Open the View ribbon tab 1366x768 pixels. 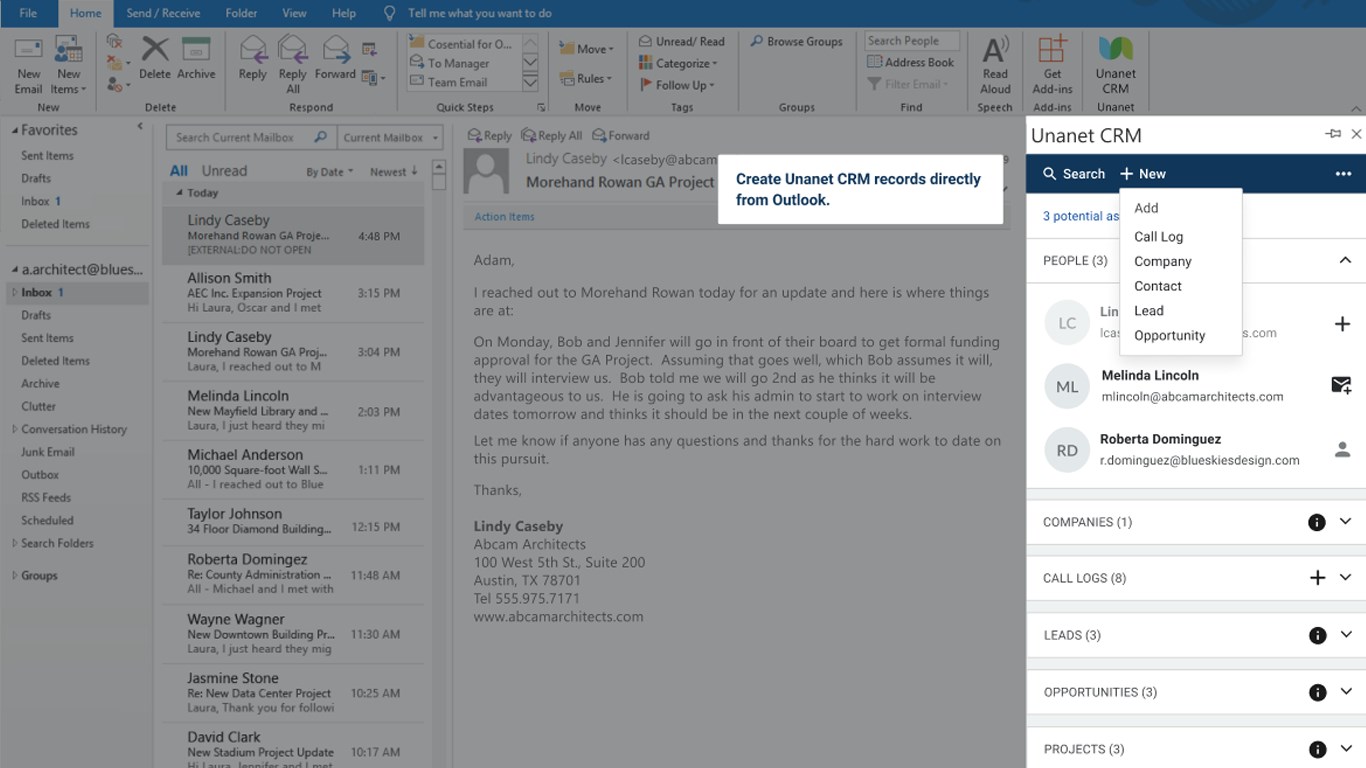pyautogui.click(x=294, y=13)
